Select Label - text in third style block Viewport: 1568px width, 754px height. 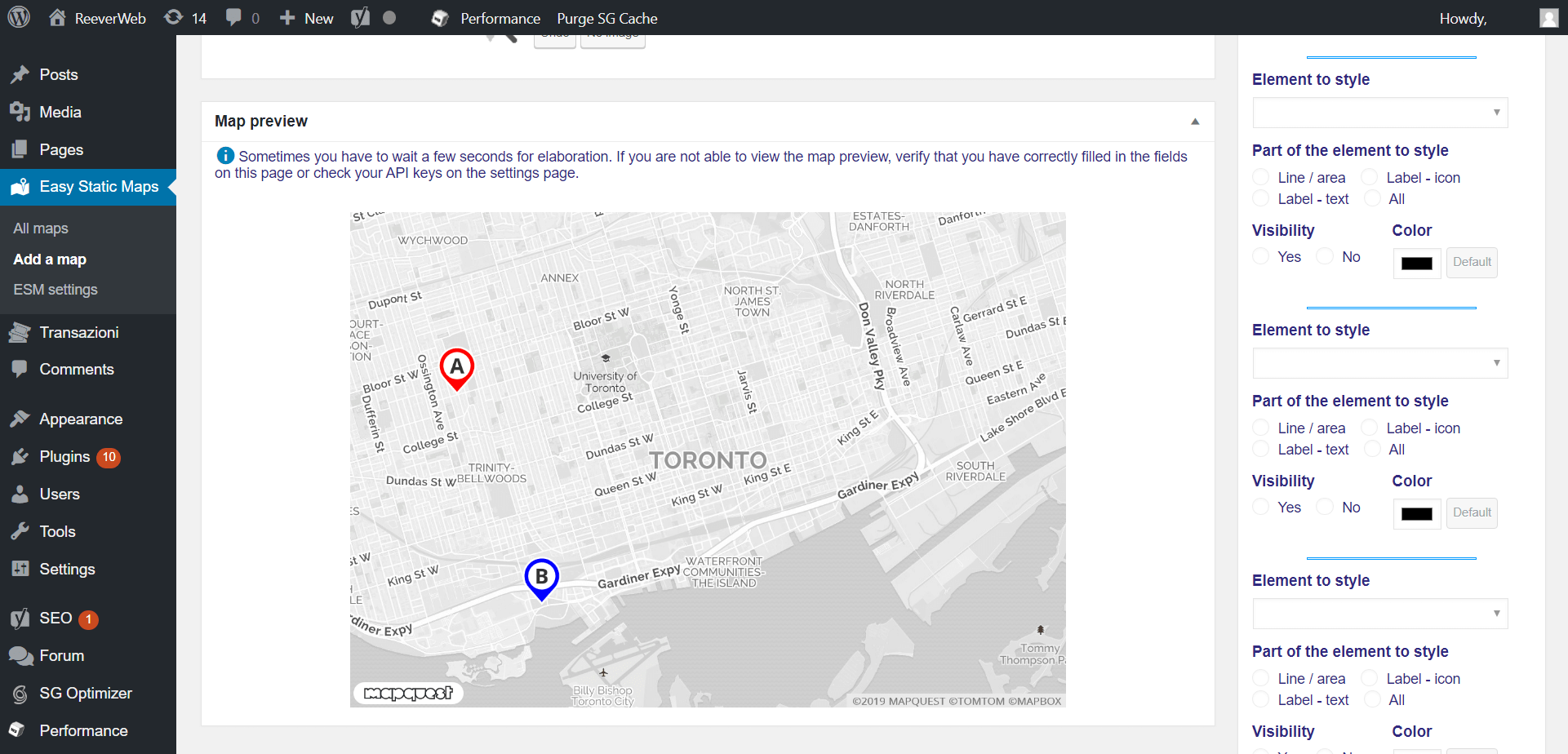click(x=1261, y=699)
